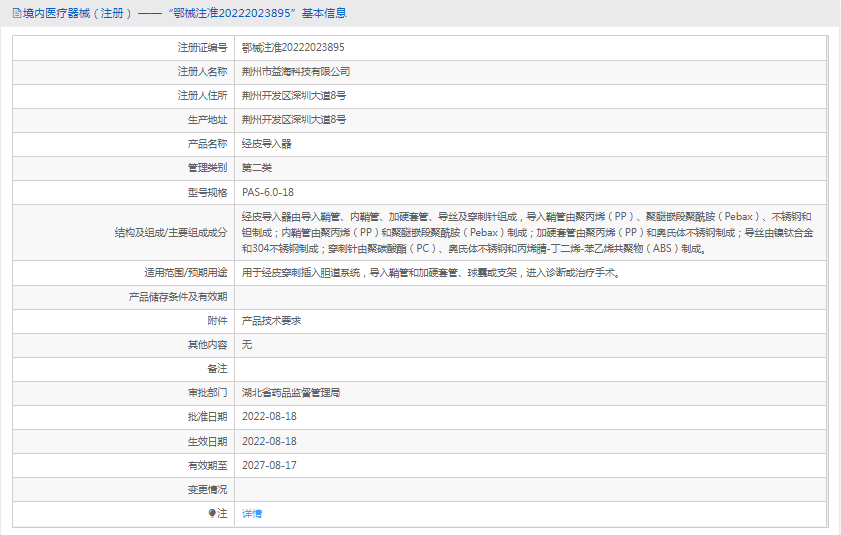Click the 注册证编号 row label
This screenshot has height=535, width=841.
click(202, 47)
